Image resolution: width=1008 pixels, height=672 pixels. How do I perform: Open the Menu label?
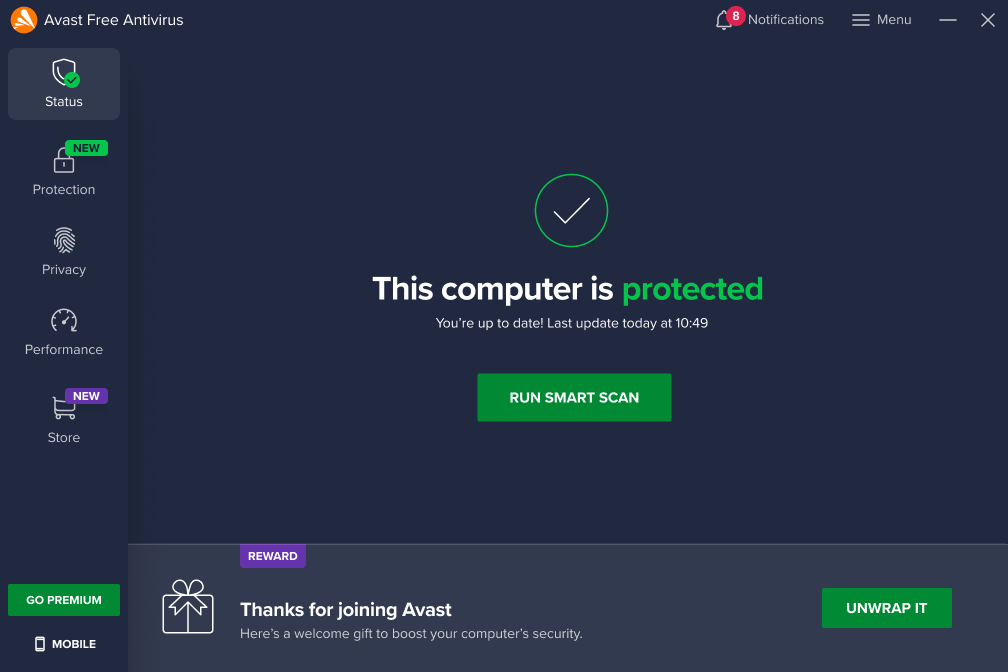(x=894, y=20)
